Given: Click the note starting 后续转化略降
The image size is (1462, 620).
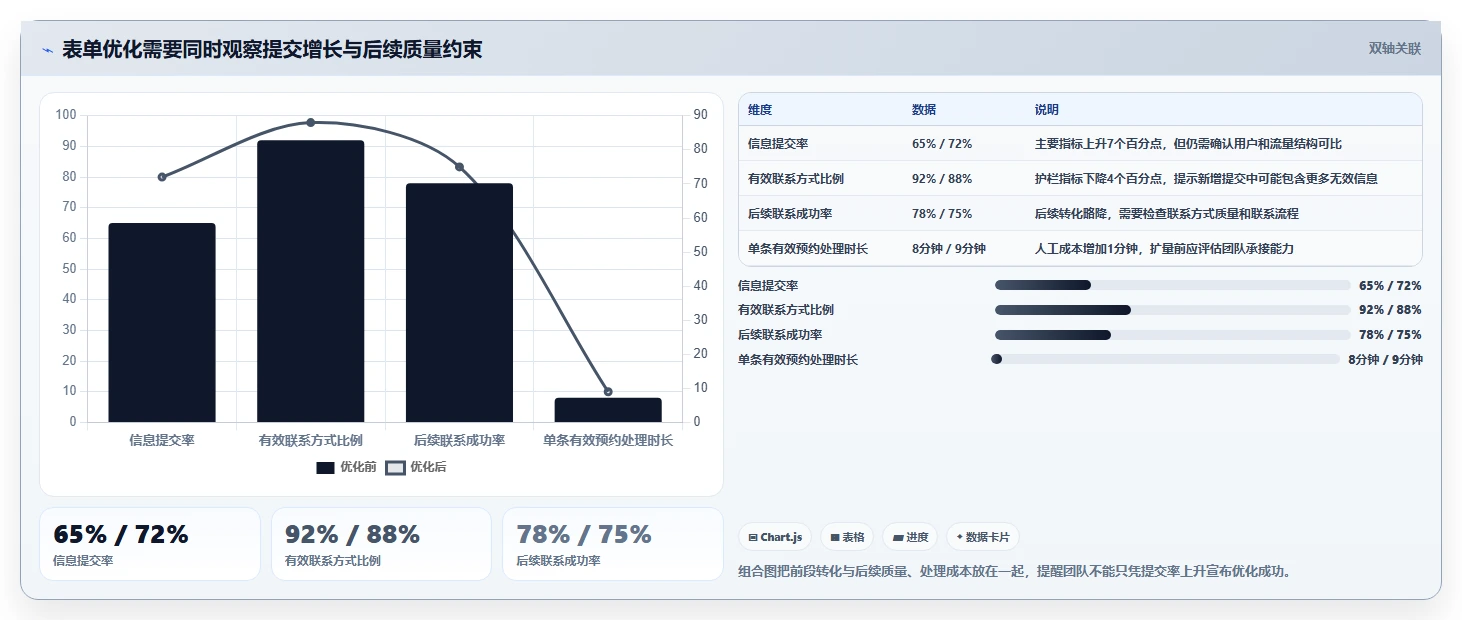Looking at the screenshot, I should tap(1167, 214).
